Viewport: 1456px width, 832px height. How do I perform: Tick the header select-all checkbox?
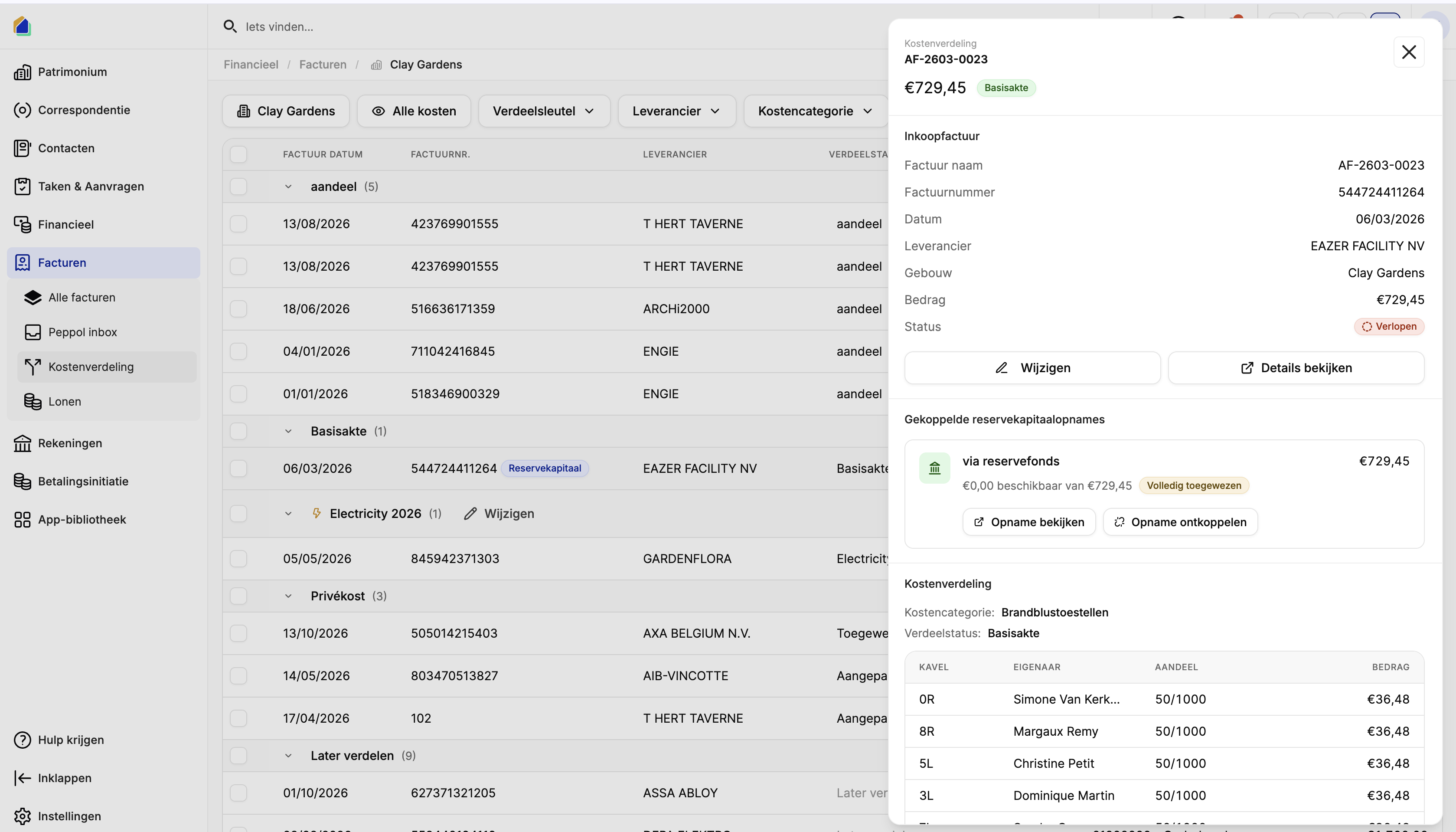(238, 154)
